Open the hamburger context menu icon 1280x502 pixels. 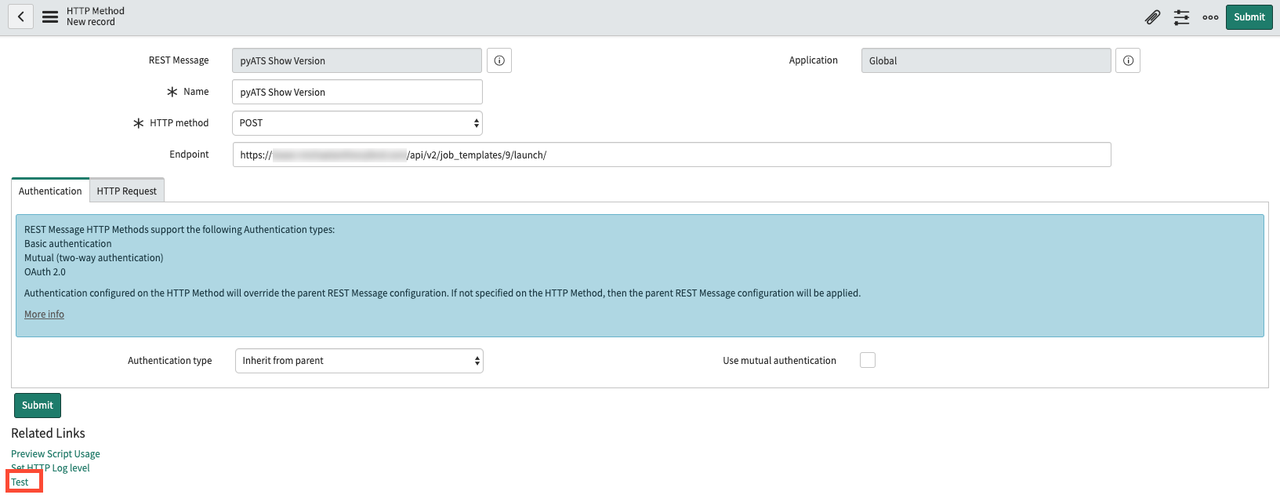[50, 17]
